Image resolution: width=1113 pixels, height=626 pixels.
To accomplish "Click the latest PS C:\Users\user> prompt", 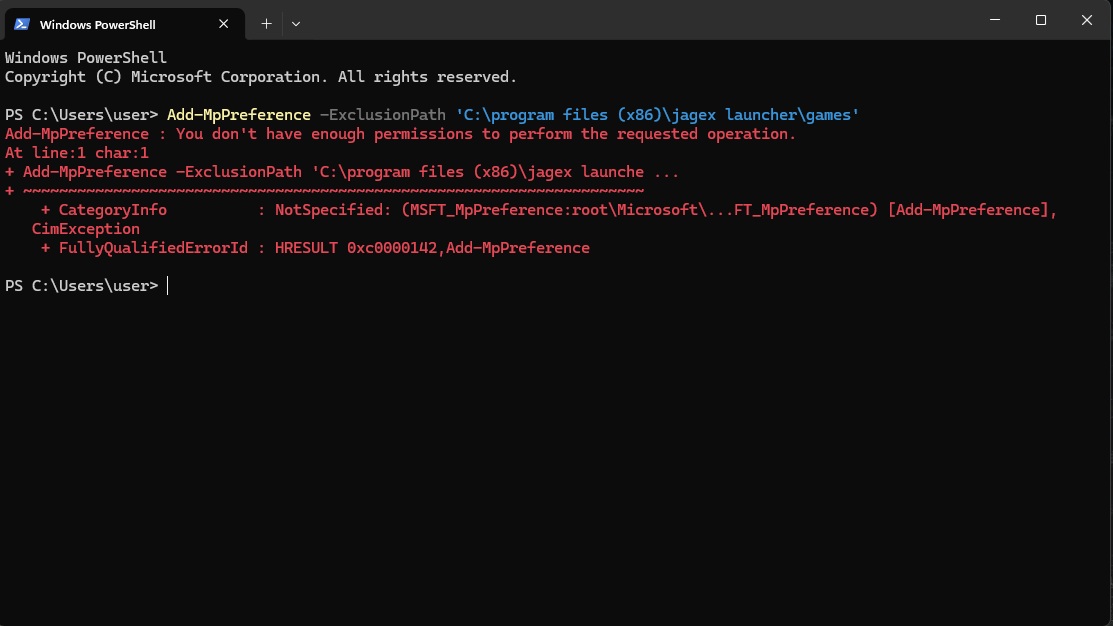I will [82, 285].
